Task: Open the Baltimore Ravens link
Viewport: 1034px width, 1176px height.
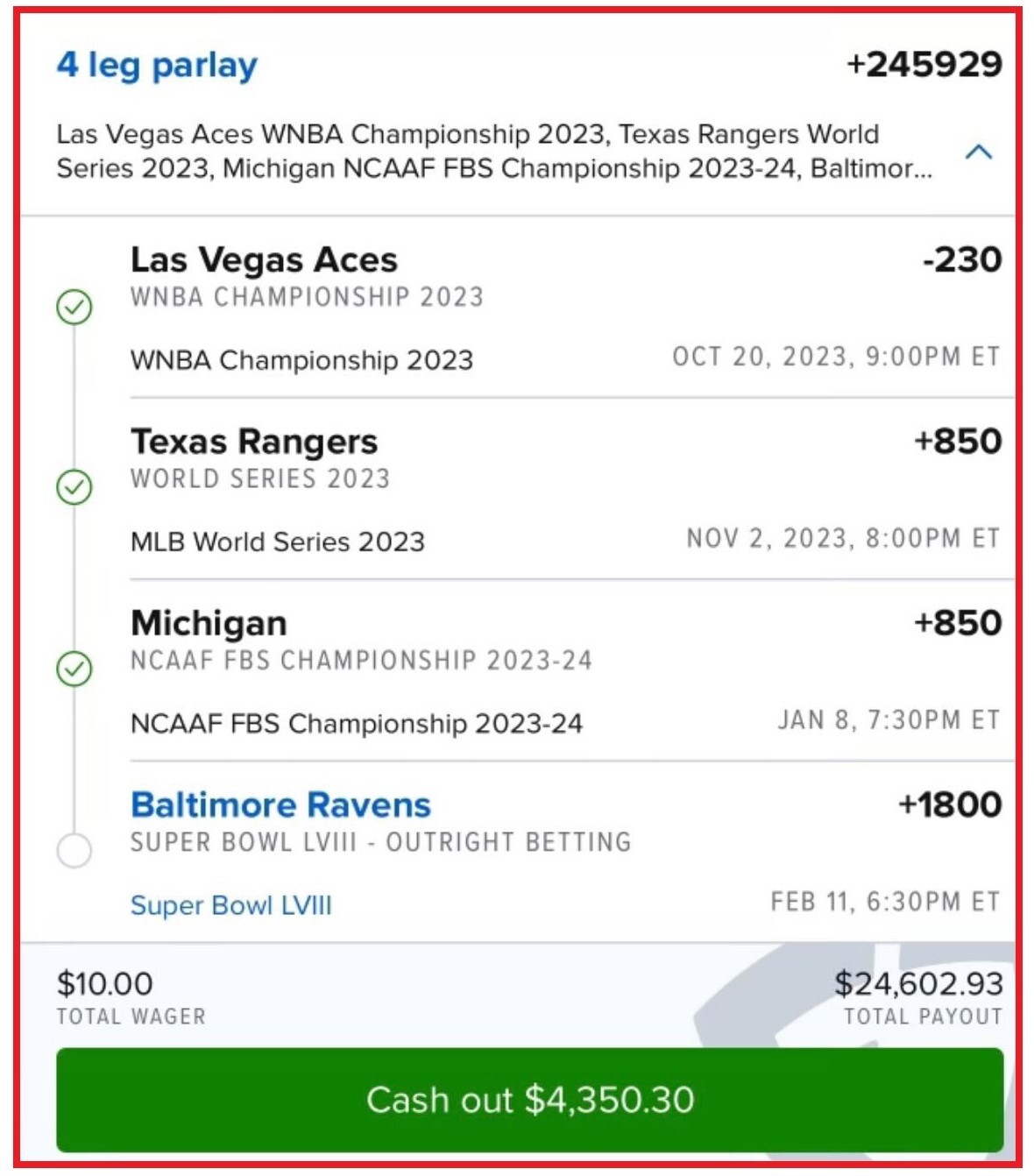Action: pyautogui.click(x=280, y=804)
